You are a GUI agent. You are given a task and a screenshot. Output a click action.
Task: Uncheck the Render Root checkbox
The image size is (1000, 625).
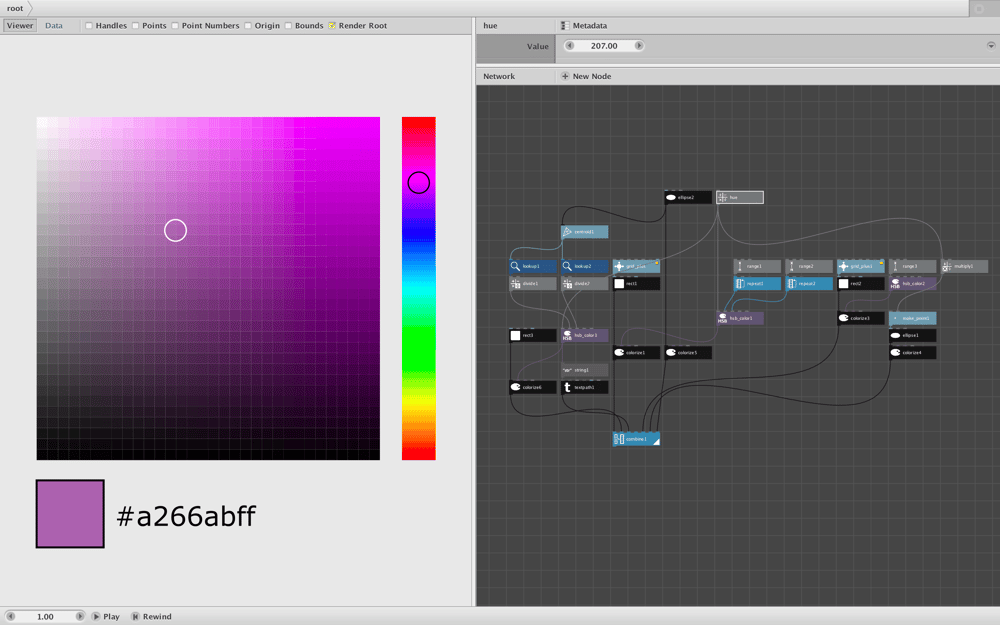332,26
